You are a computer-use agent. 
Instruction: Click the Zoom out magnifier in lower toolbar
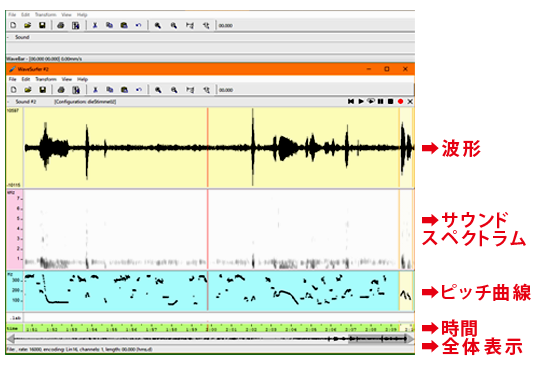tap(174, 90)
